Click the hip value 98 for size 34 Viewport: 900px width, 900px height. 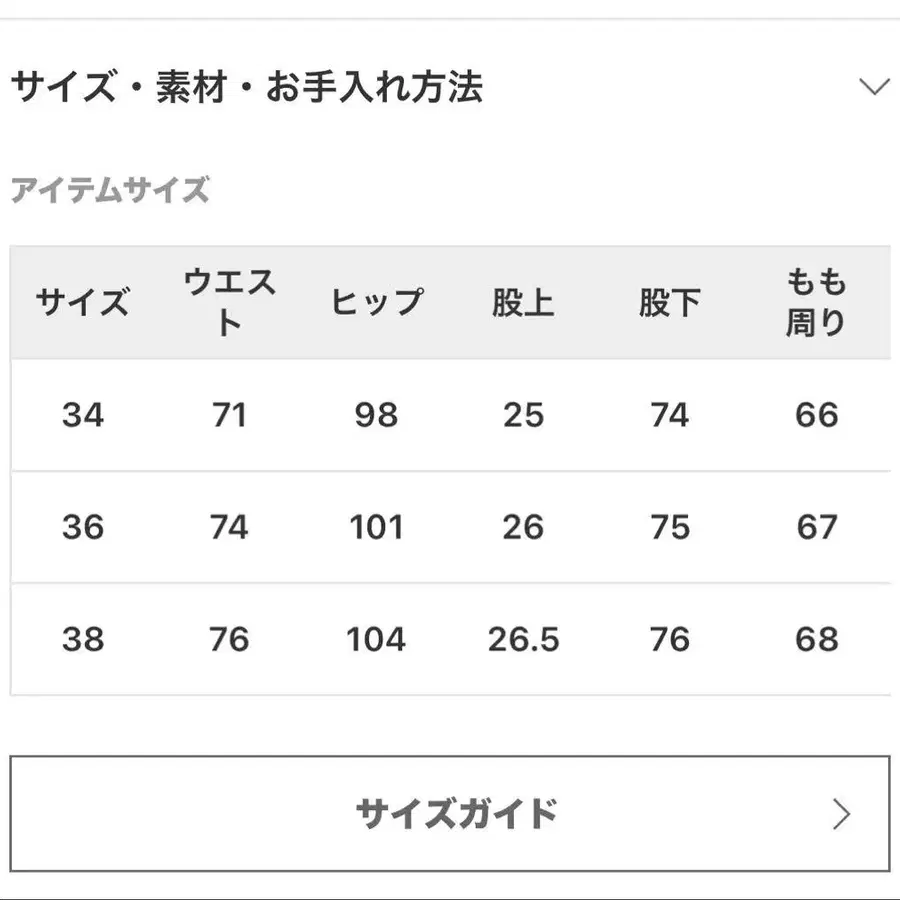(x=376, y=415)
